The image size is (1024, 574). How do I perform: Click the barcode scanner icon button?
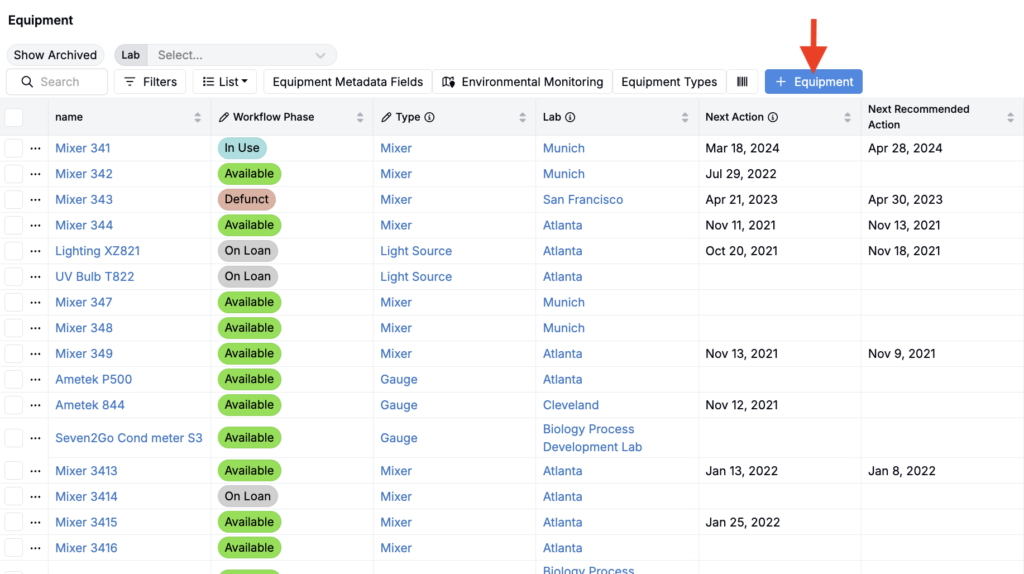(x=742, y=82)
